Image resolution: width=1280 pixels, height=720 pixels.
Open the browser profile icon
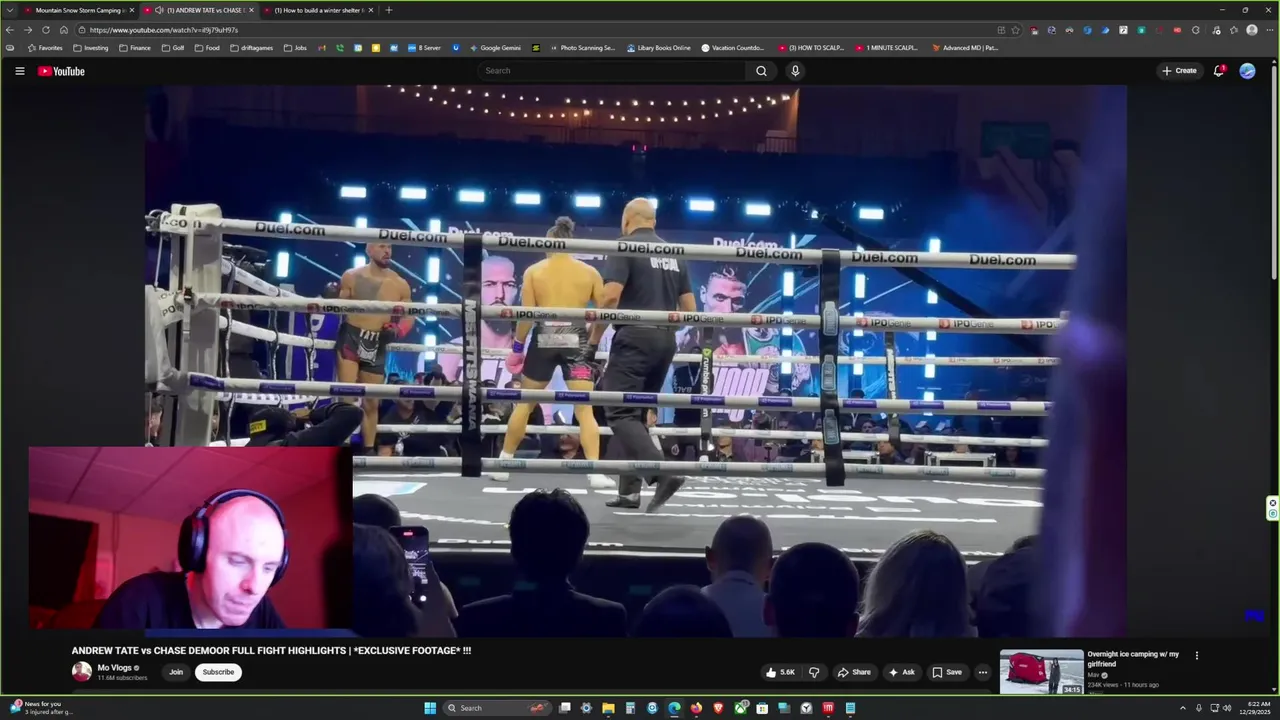tap(1251, 30)
